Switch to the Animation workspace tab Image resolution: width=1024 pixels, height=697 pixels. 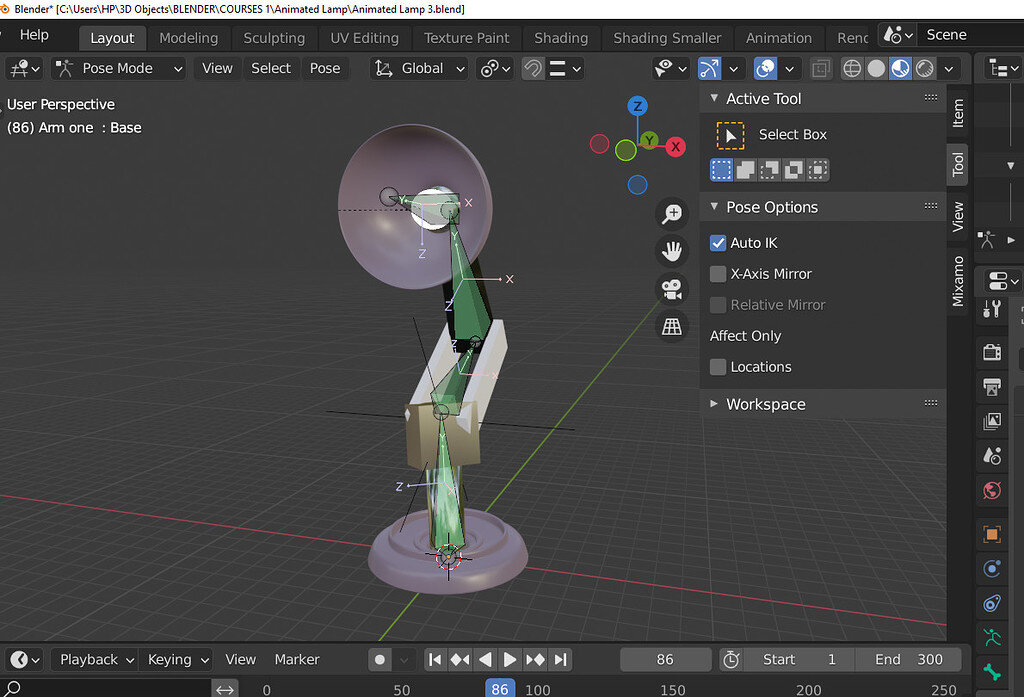point(779,37)
